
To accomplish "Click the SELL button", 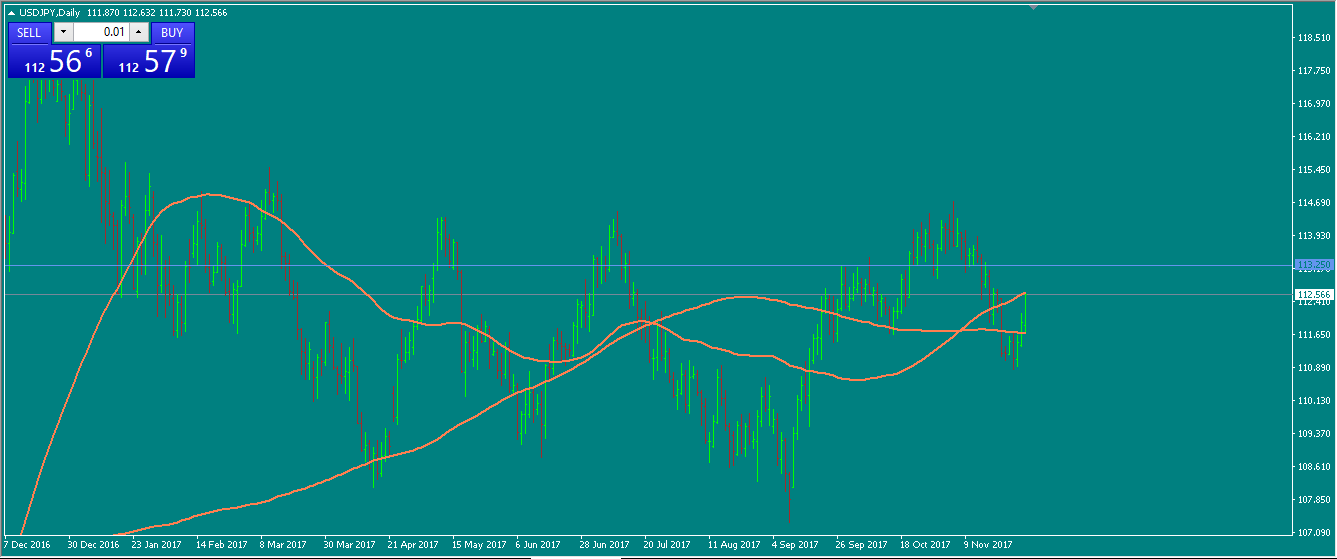I will pyautogui.click(x=30, y=32).
